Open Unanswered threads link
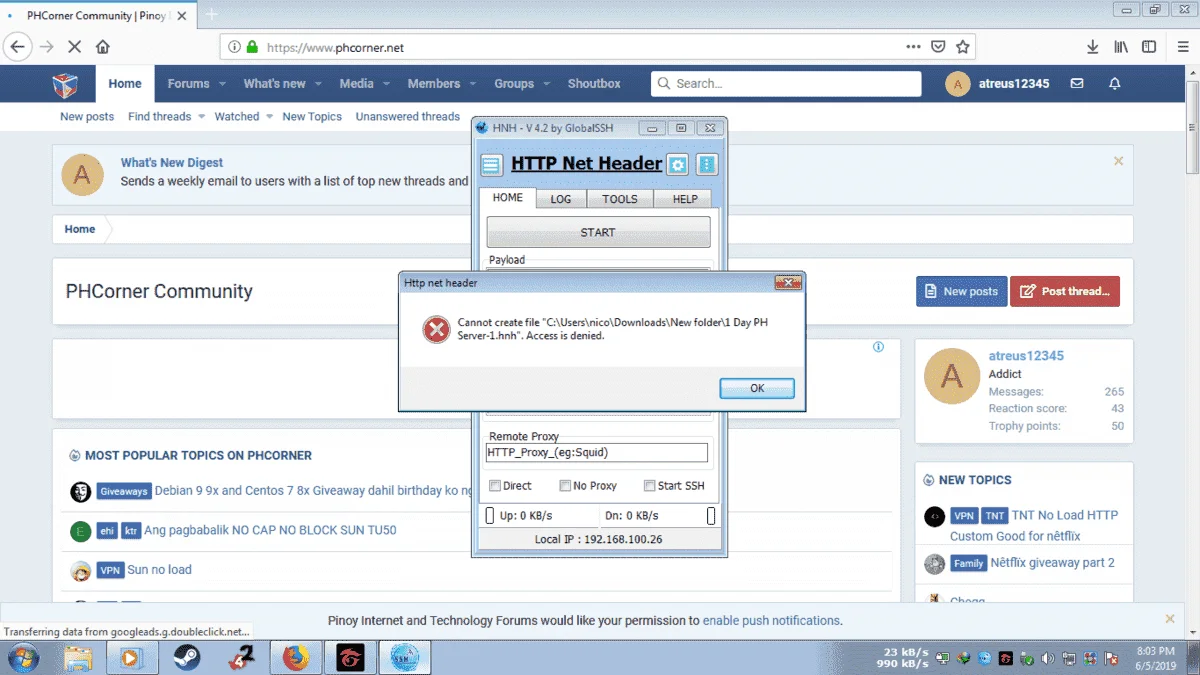1200x675 pixels. click(x=408, y=117)
